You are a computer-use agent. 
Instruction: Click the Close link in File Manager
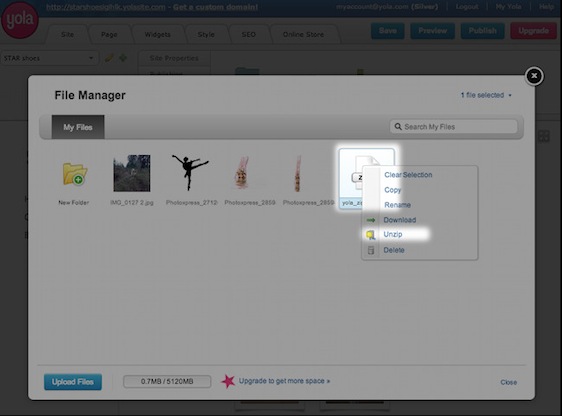coord(509,382)
